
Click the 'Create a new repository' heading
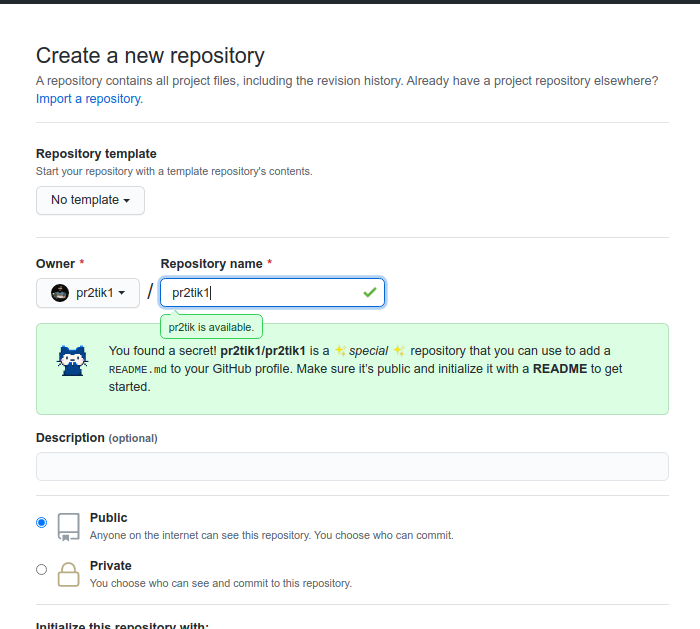(150, 56)
